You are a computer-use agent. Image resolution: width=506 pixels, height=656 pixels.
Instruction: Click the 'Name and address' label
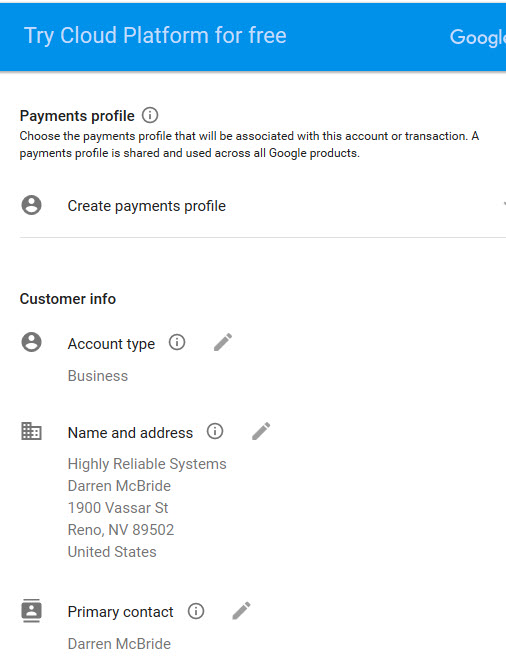pyautogui.click(x=130, y=433)
